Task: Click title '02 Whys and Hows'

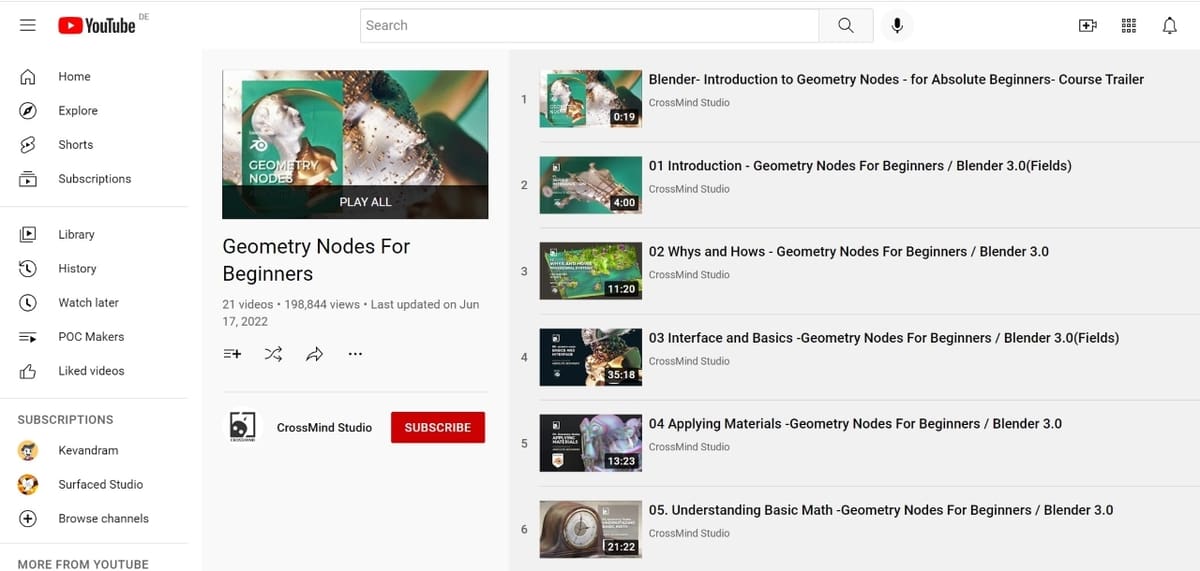Action: pos(849,252)
